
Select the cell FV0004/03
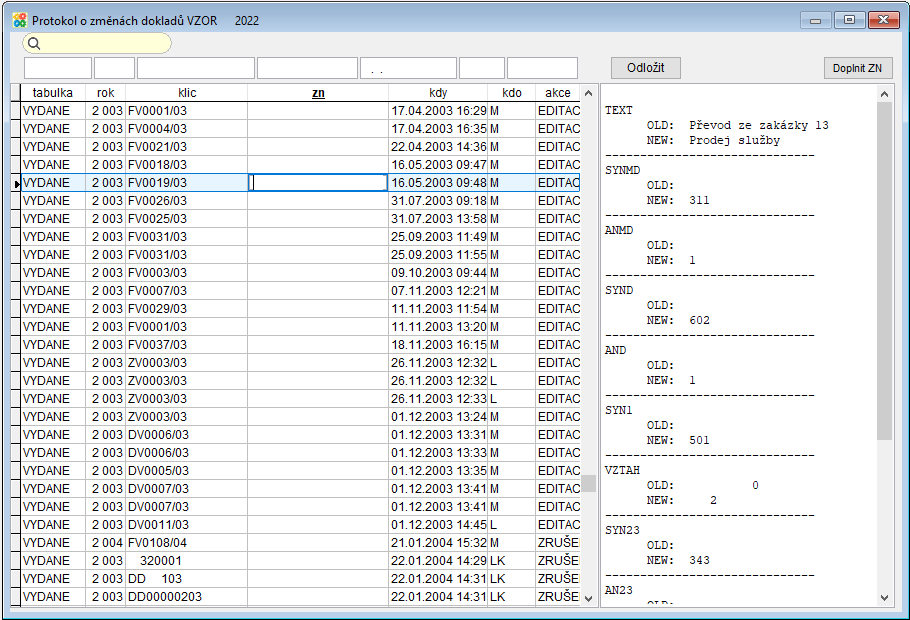pos(186,129)
